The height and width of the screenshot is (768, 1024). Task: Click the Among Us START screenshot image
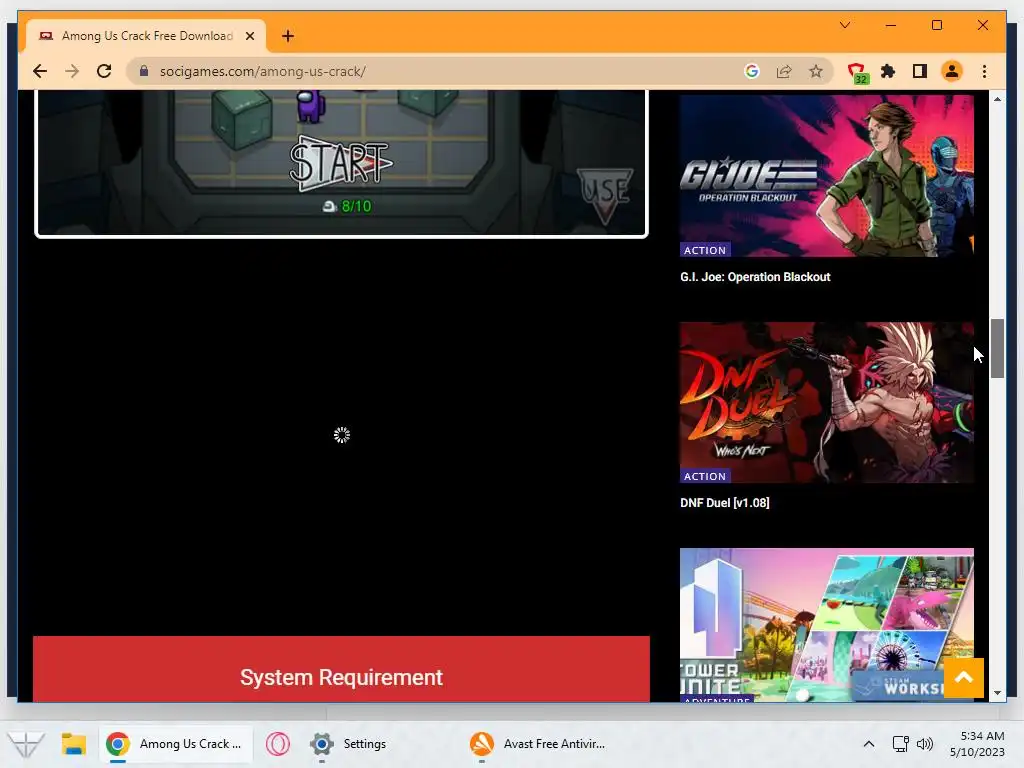341,163
